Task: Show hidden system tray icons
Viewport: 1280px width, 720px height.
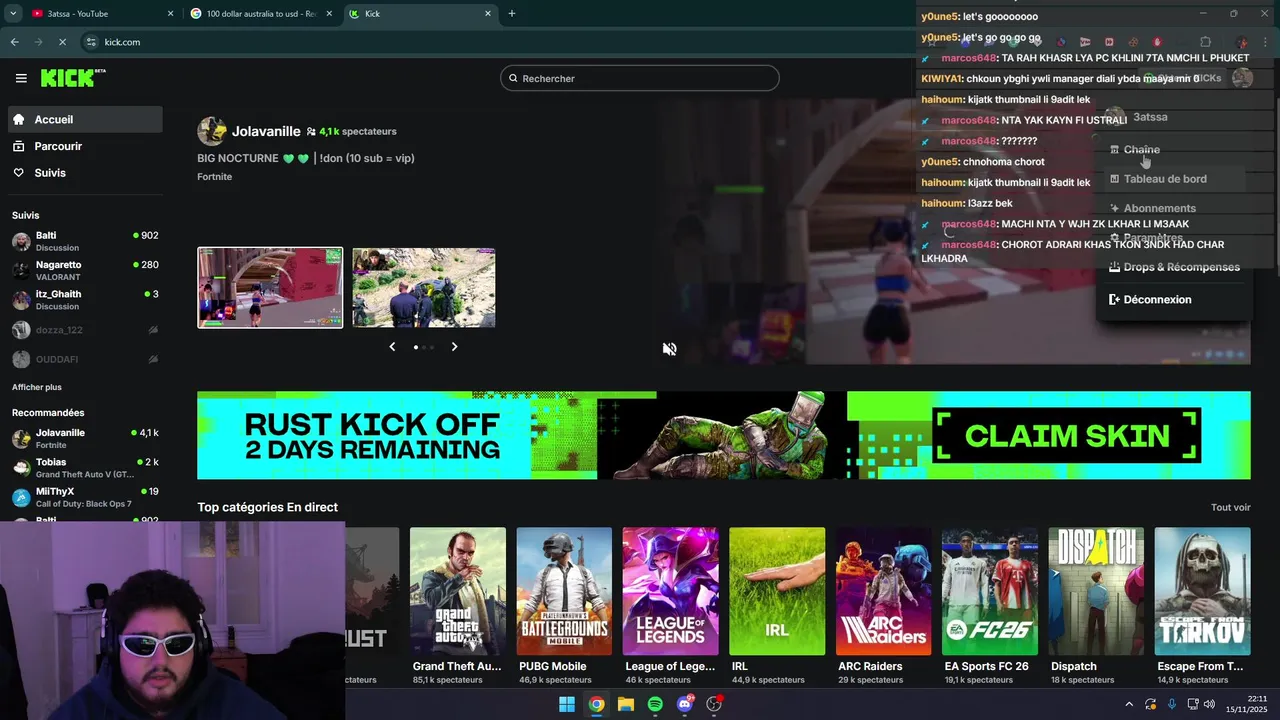Action: (x=1129, y=704)
